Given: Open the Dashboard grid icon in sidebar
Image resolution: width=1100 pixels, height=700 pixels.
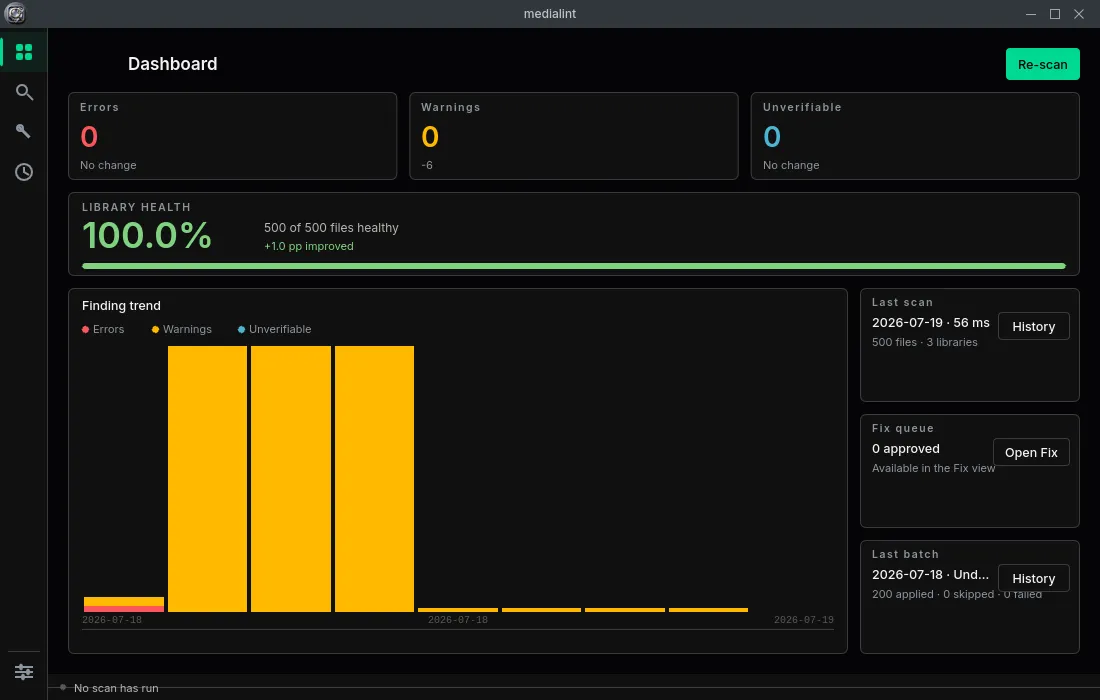Looking at the screenshot, I should pyautogui.click(x=24, y=52).
